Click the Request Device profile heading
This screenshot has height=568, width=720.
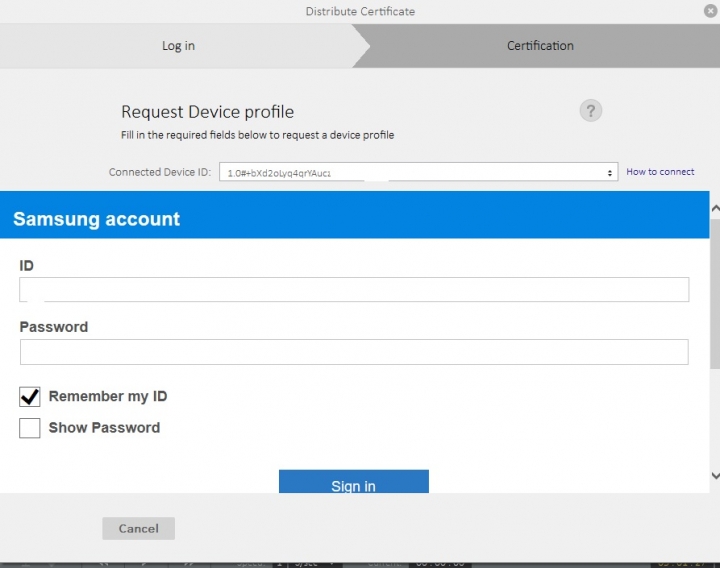208,112
